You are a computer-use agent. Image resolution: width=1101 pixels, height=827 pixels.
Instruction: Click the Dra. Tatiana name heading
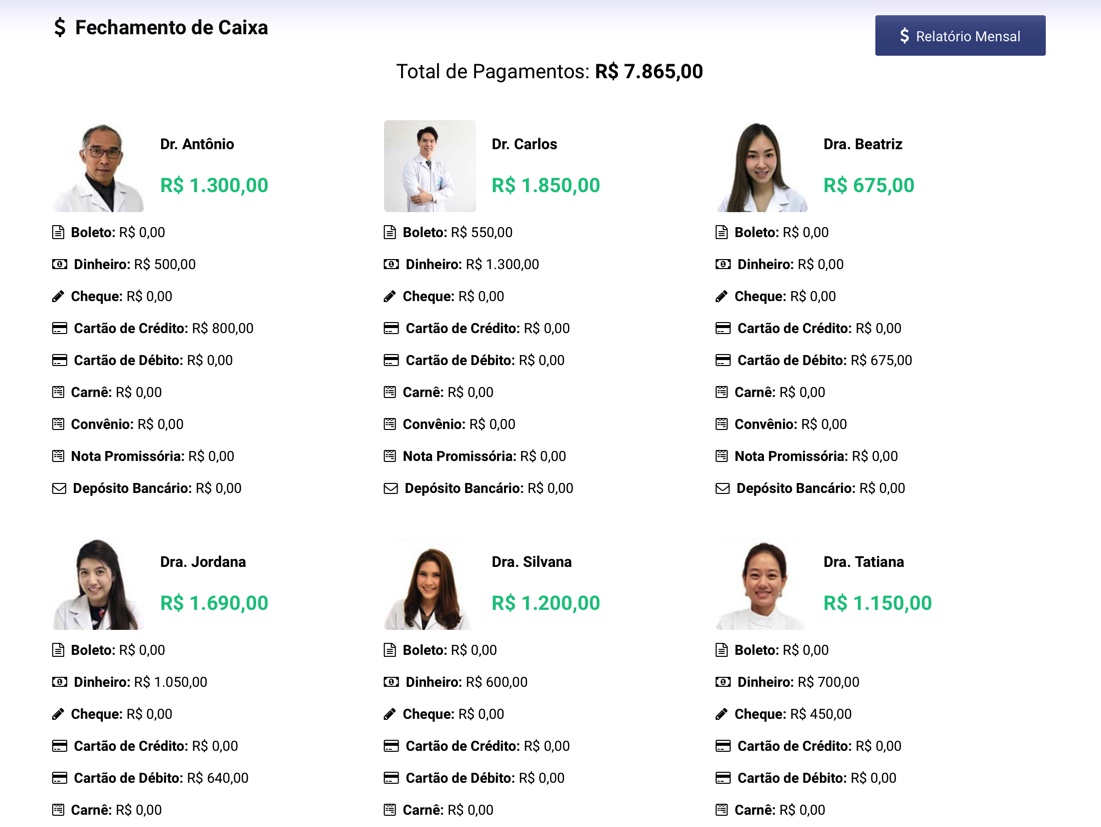click(864, 562)
